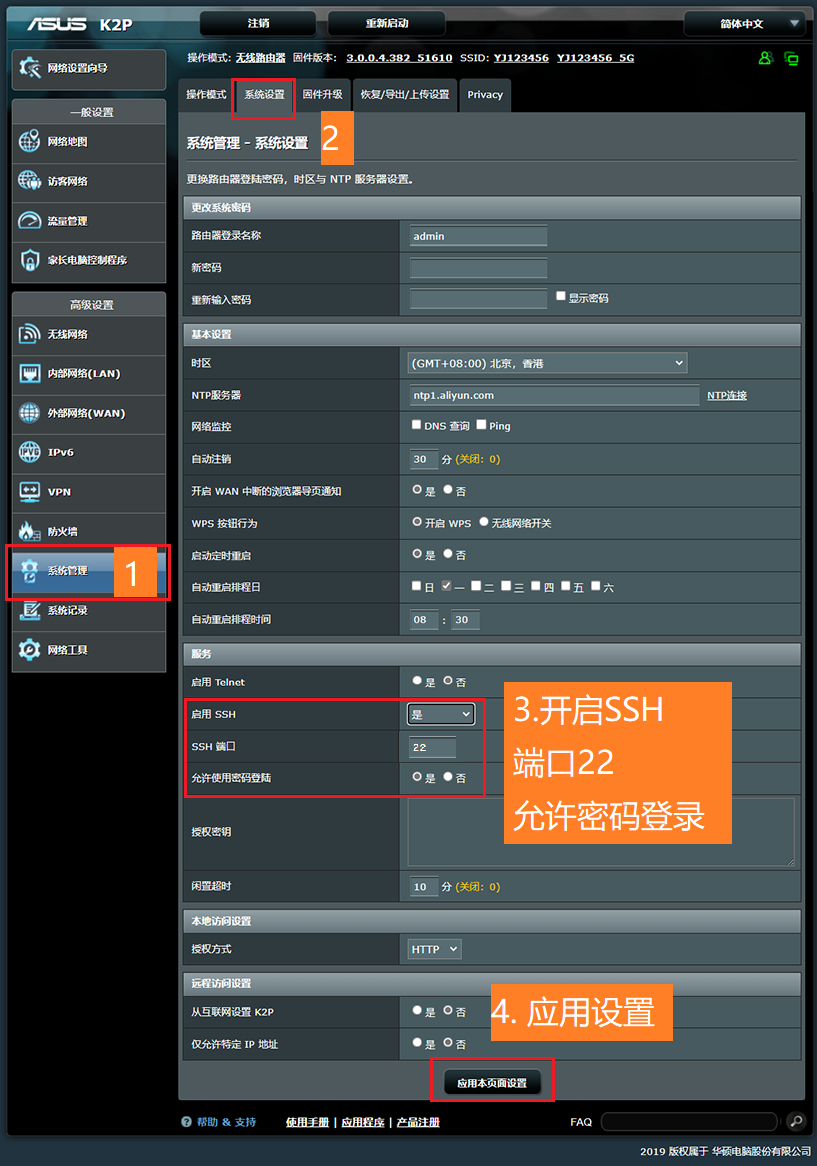Open the Privacy tab
Viewport: 817px width, 1166px height.
[x=485, y=95]
